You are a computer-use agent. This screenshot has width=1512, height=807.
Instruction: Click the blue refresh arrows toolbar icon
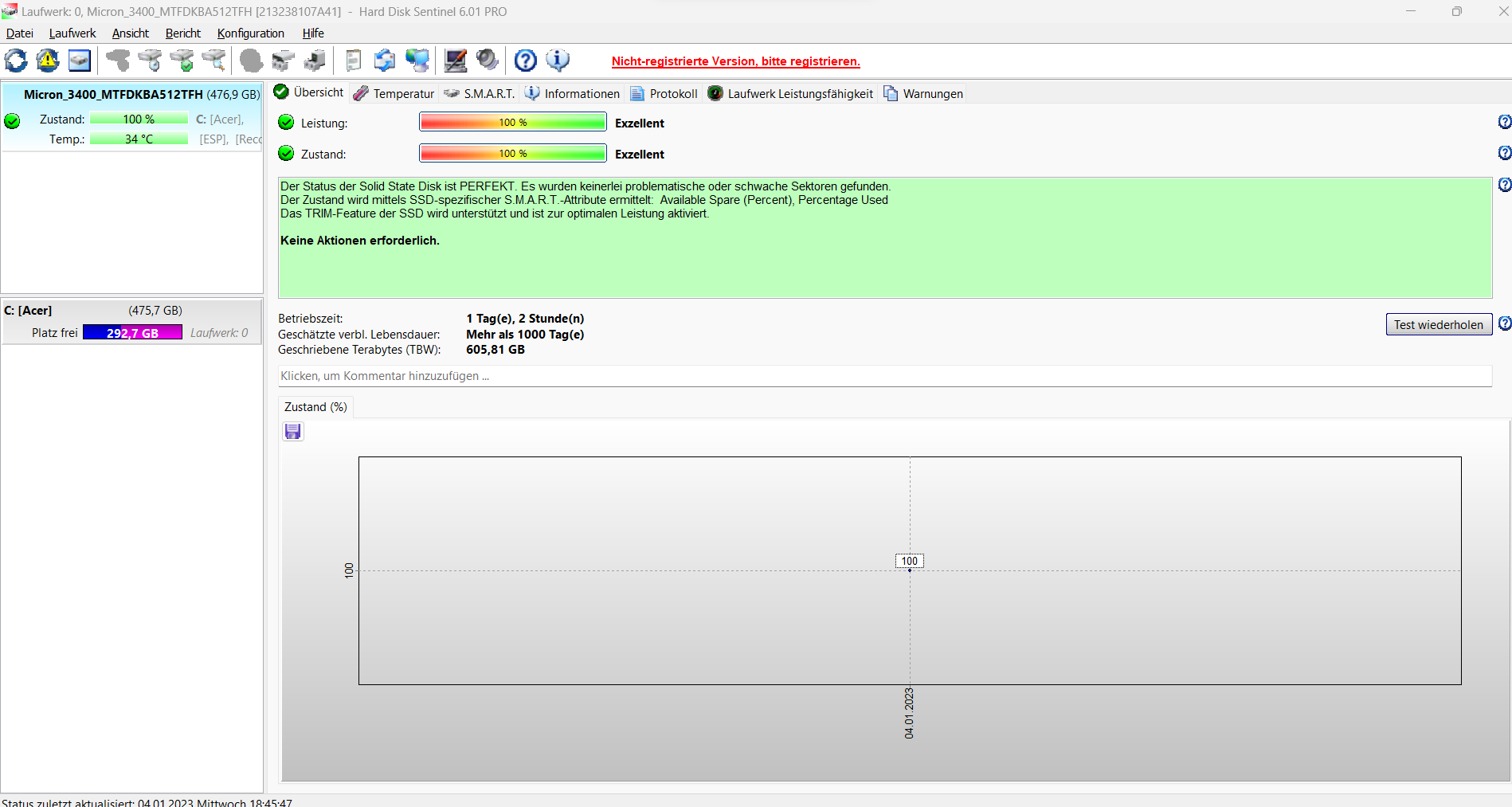pyautogui.click(x=16, y=61)
